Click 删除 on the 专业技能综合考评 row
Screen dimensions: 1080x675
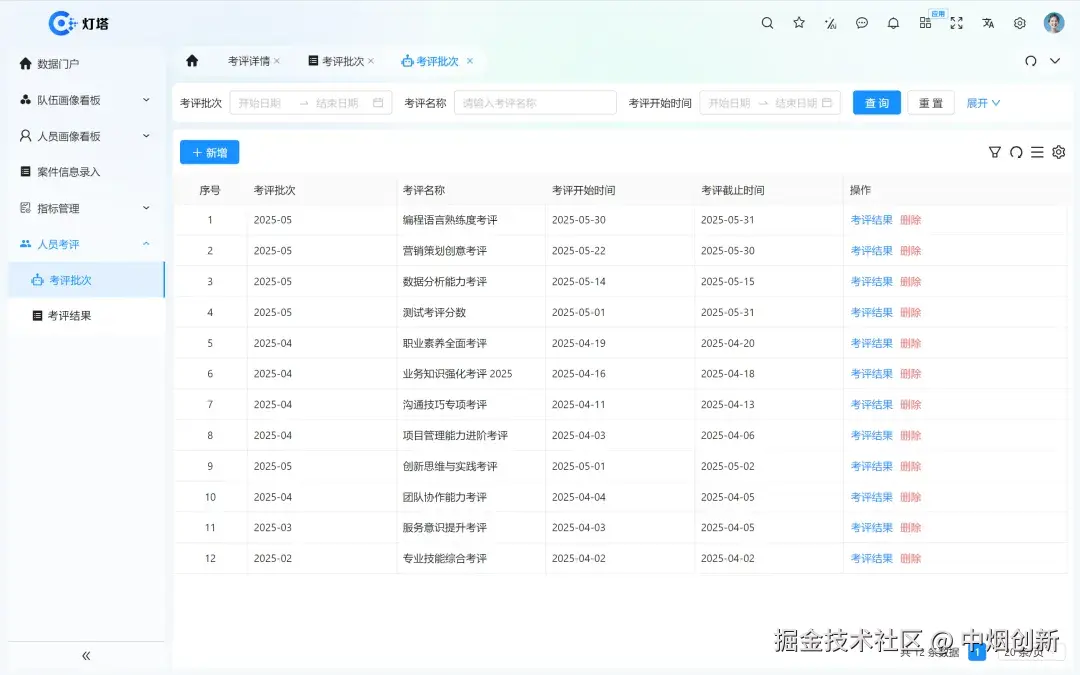(911, 558)
